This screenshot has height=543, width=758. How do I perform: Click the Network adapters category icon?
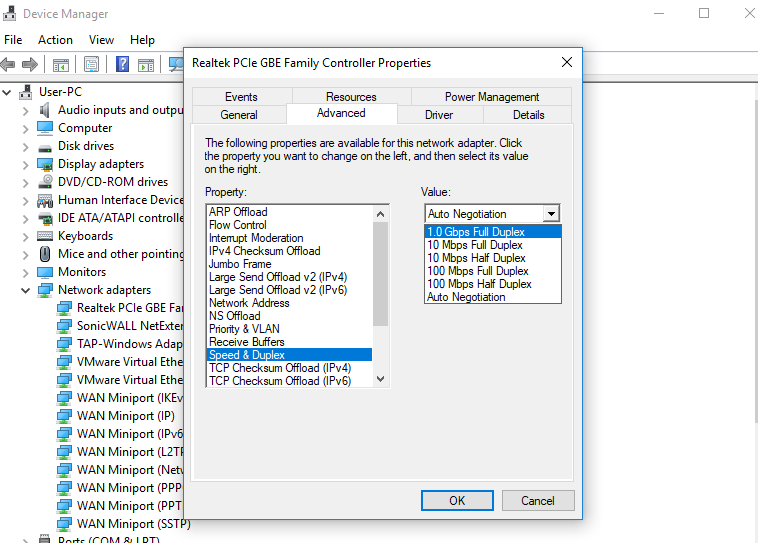pos(45,290)
